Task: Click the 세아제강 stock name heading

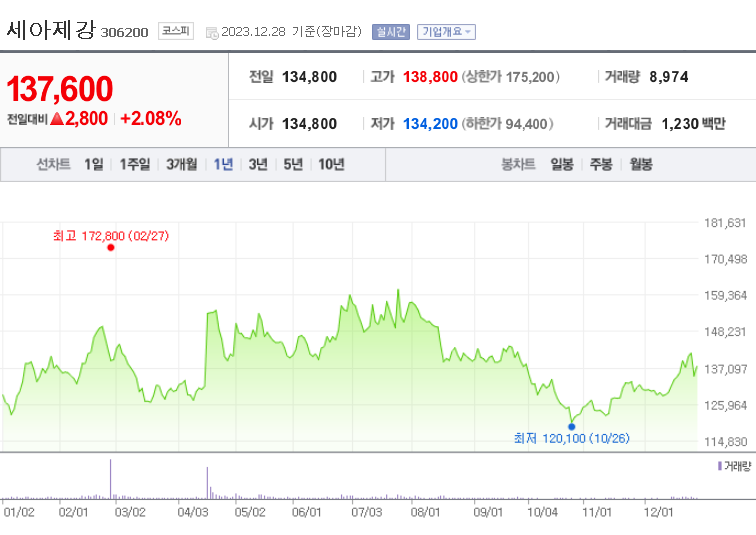Action: point(51,30)
